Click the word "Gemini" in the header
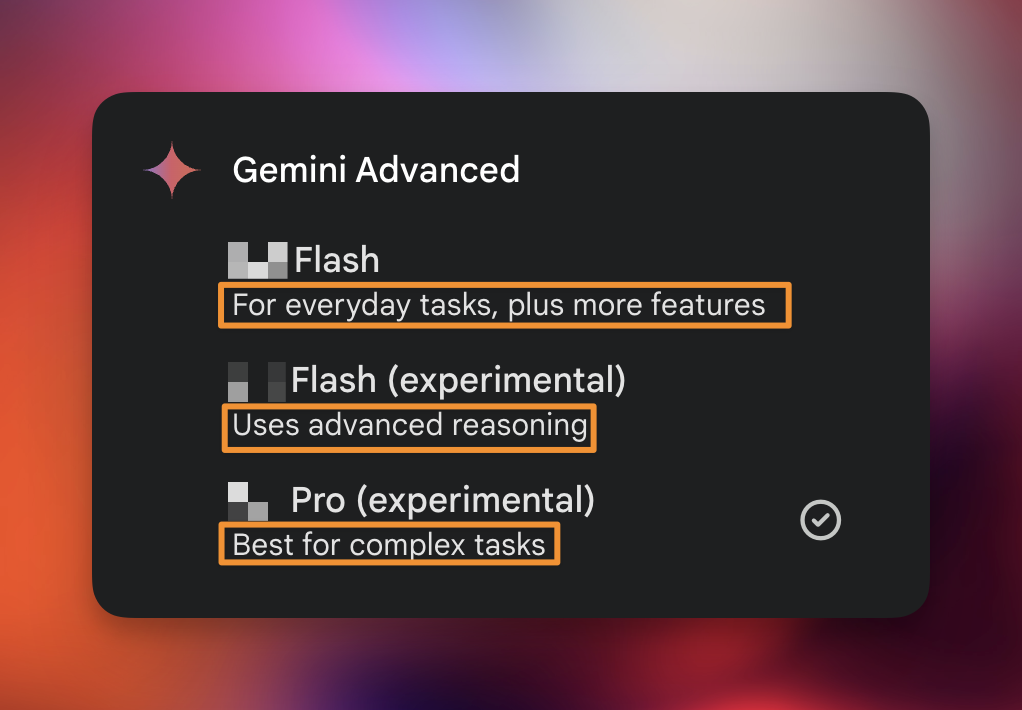 tap(289, 170)
